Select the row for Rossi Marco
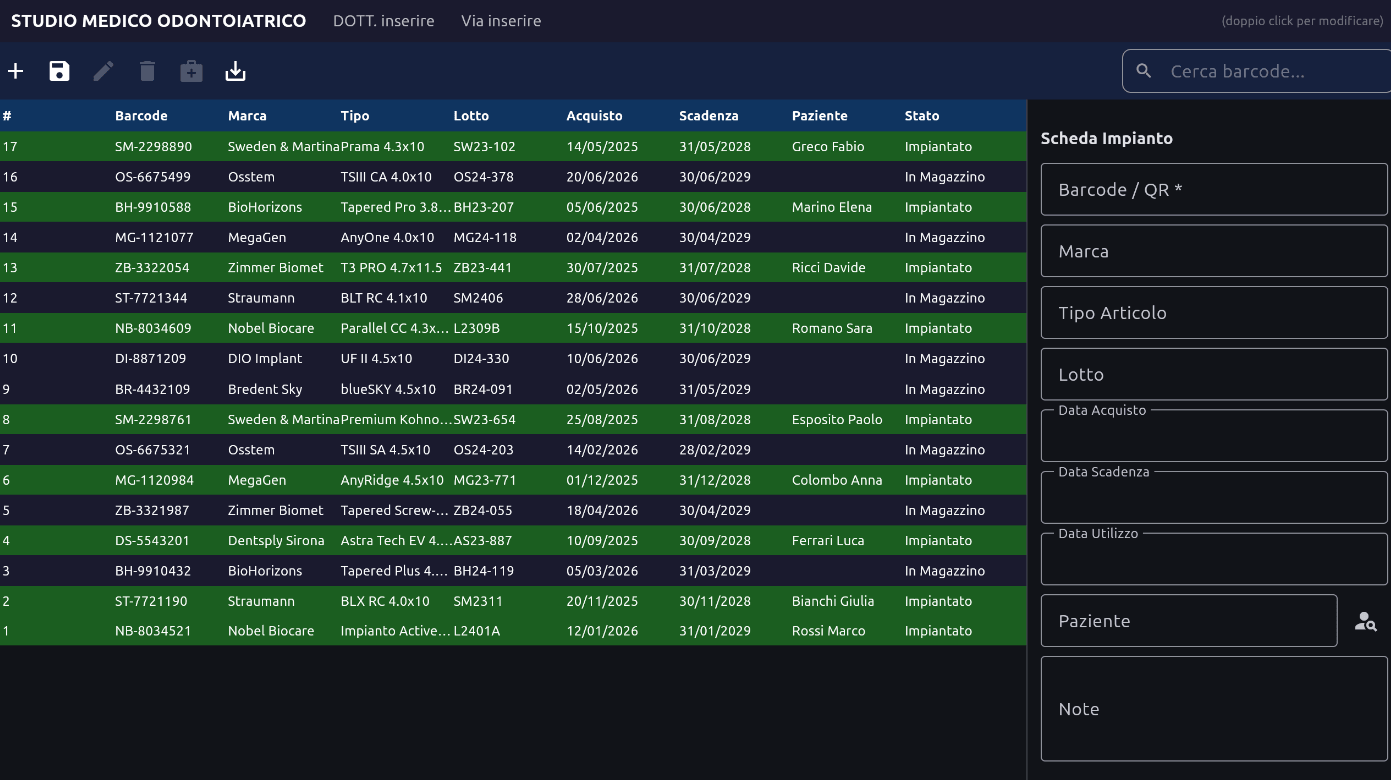The width and height of the screenshot is (1391, 780). pyautogui.click(x=513, y=631)
